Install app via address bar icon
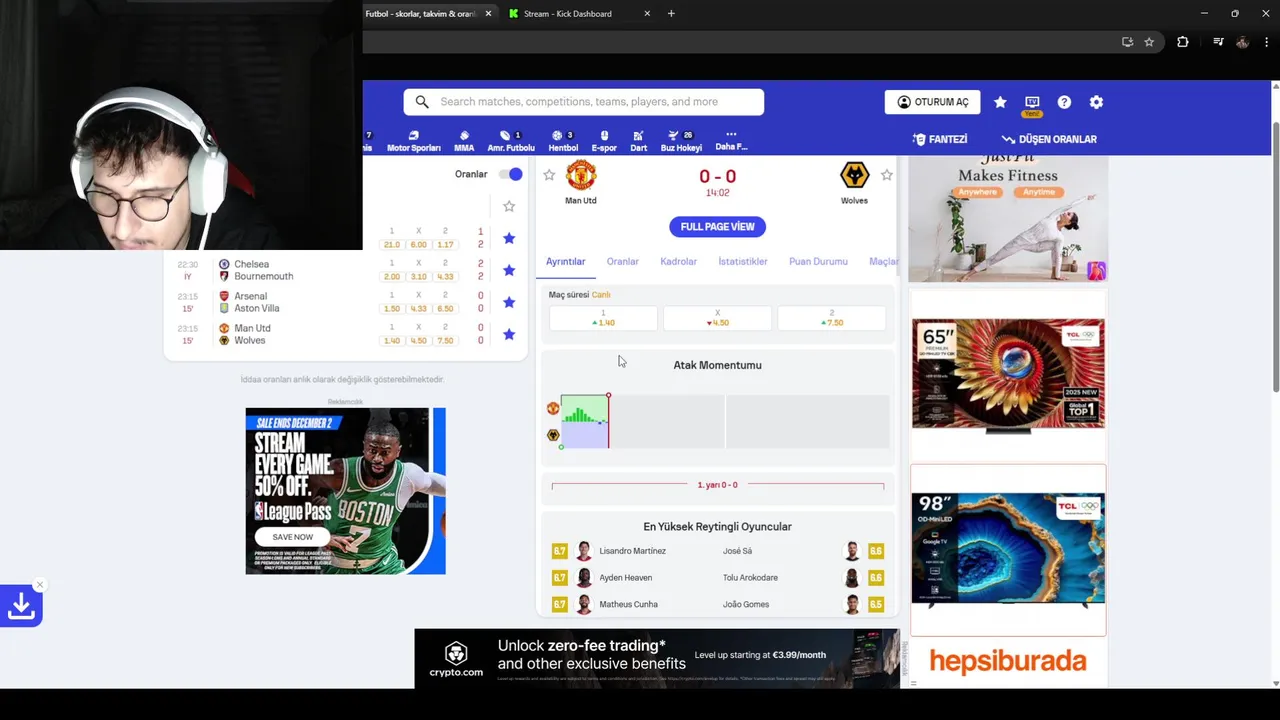This screenshot has height=720, width=1280. tap(1127, 42)
